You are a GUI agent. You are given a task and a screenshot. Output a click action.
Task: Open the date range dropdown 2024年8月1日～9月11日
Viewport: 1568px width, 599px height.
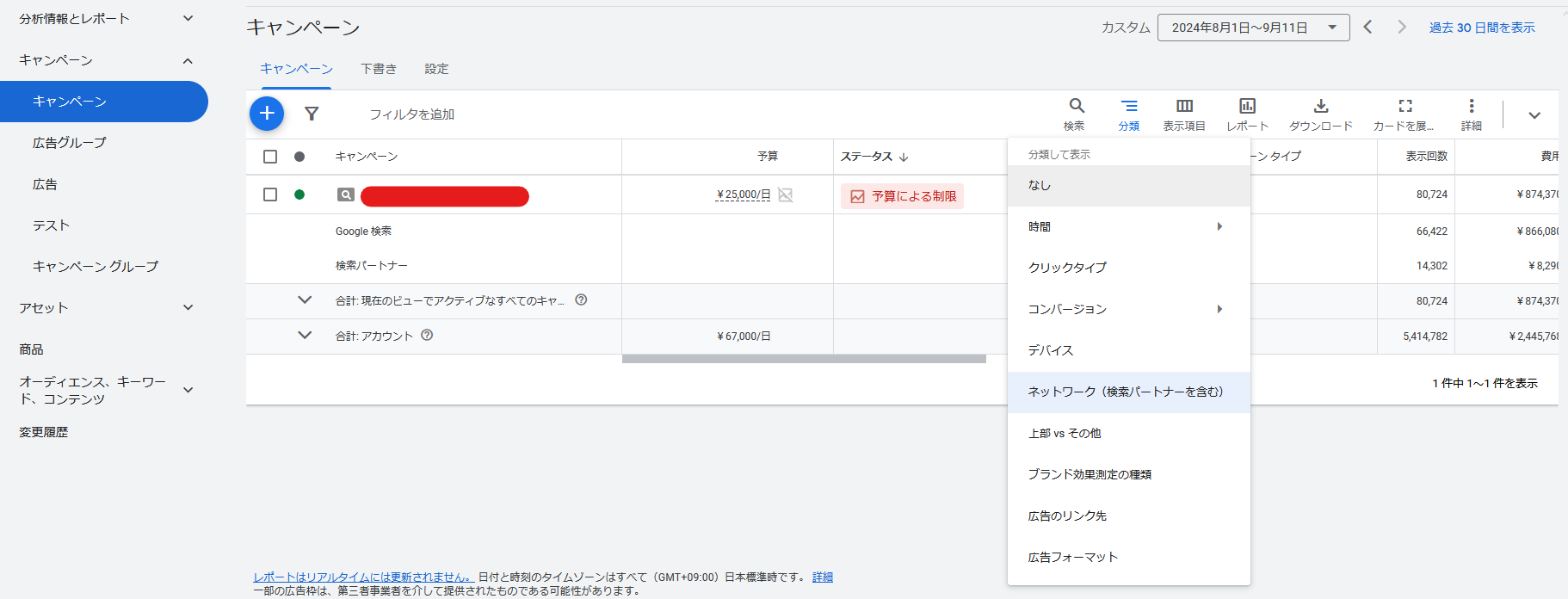point(1254,28)
